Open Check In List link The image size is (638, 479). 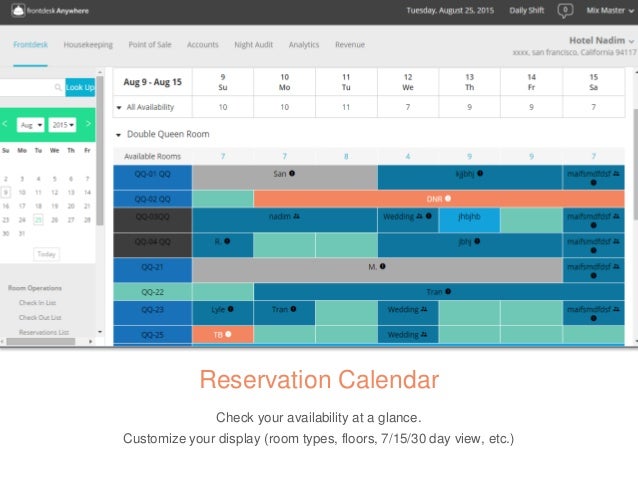[x=37, y=303]
